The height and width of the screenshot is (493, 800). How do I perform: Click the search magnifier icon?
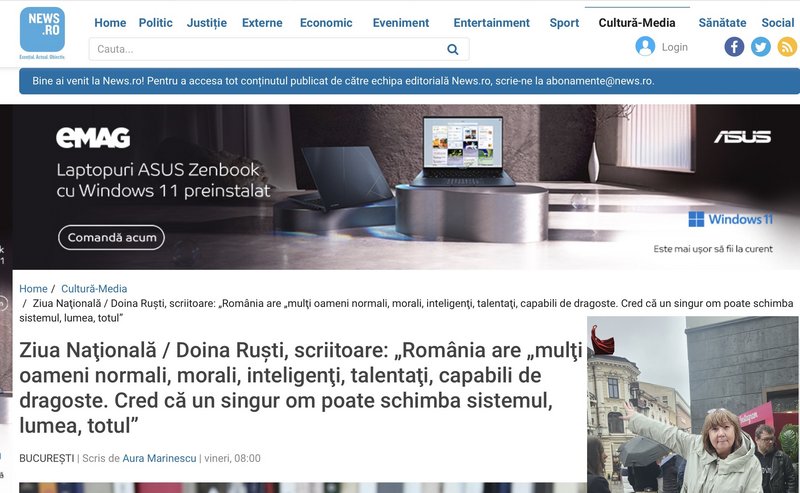click(x=453, y=50)
